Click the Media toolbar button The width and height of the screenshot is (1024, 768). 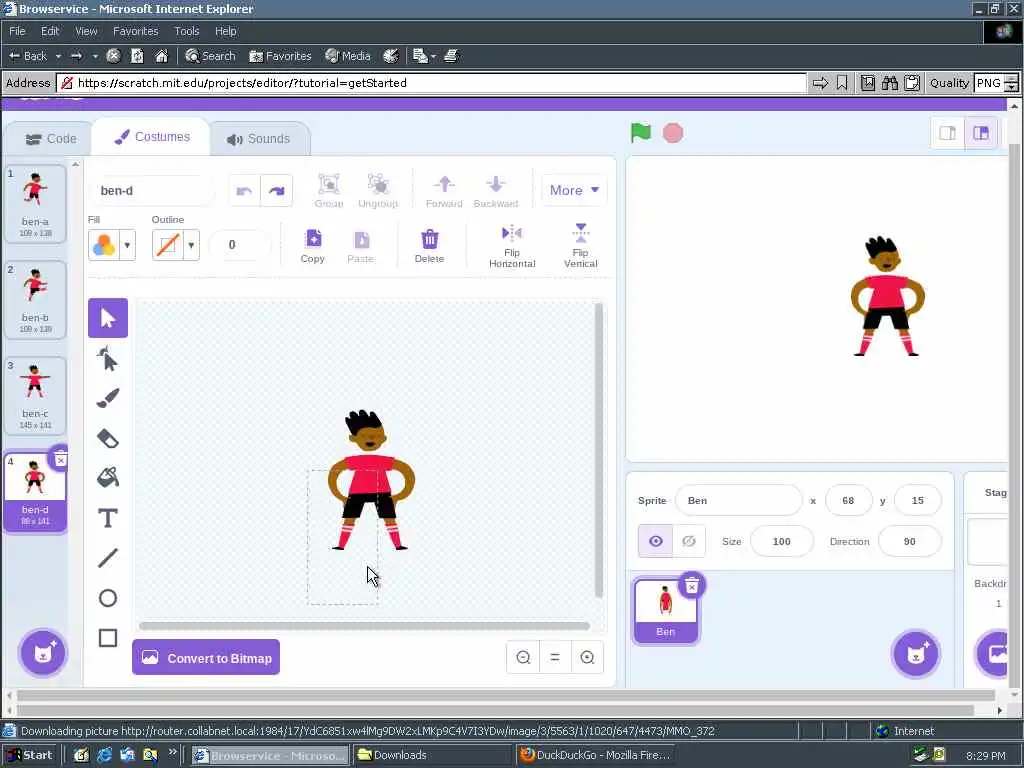pyautogui.click(x=348, y=56)
